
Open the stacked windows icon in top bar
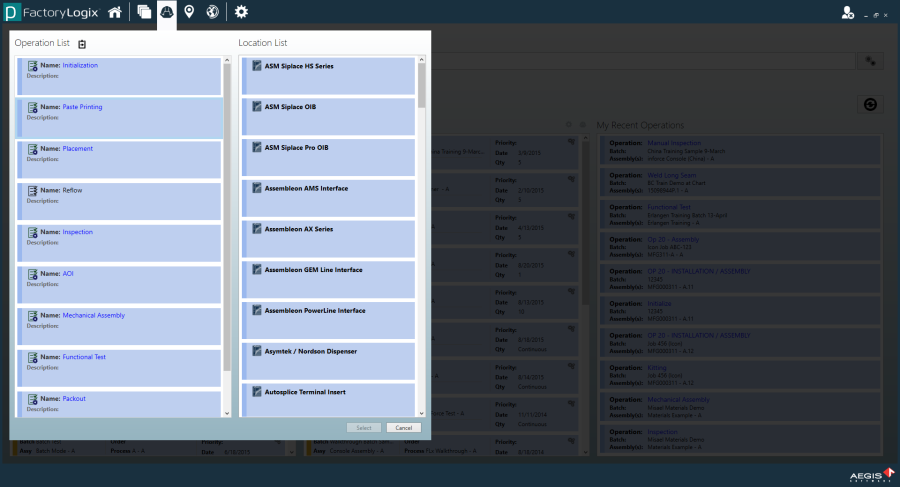coord(143,12)
